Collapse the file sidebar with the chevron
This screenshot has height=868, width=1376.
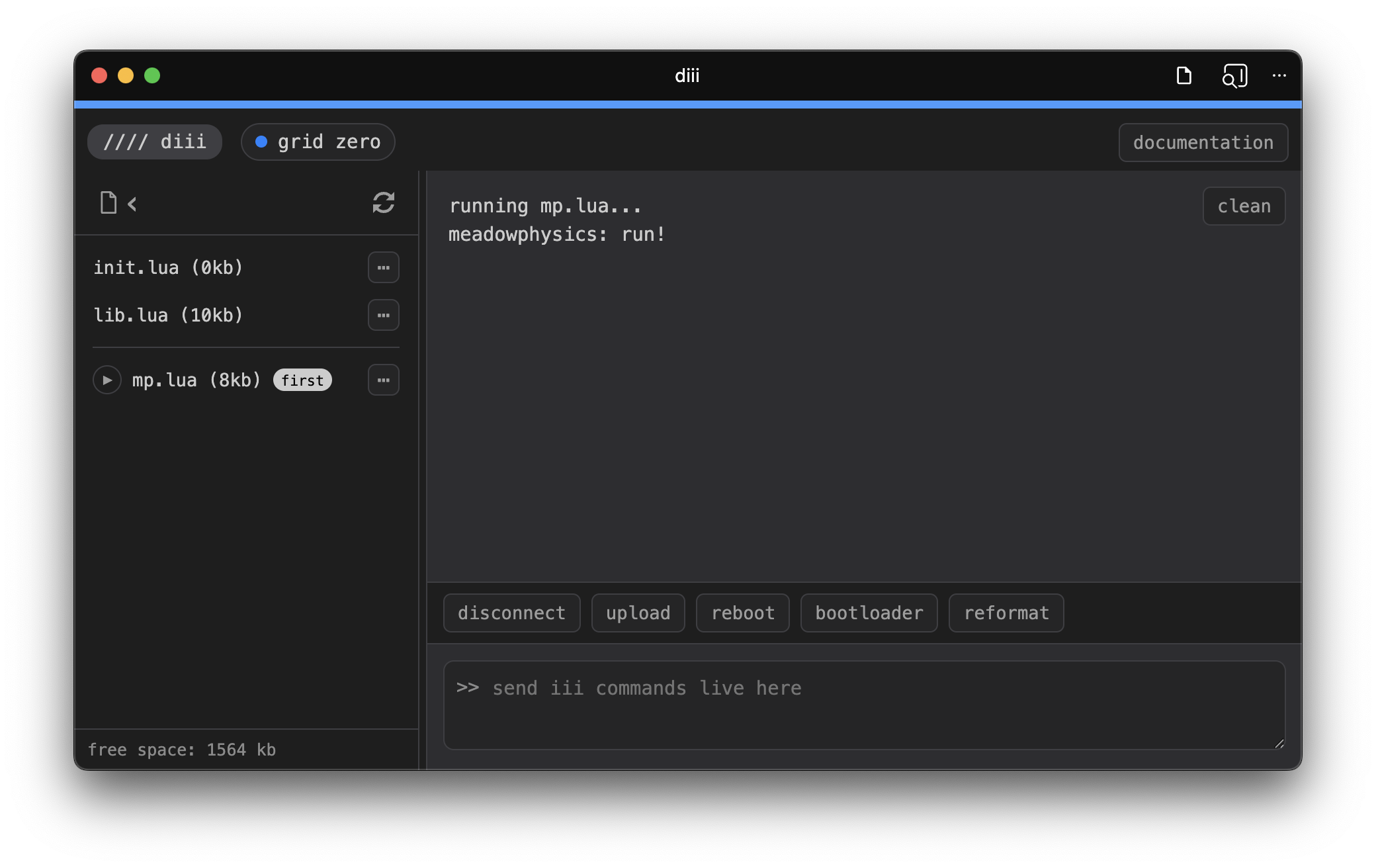132,204
